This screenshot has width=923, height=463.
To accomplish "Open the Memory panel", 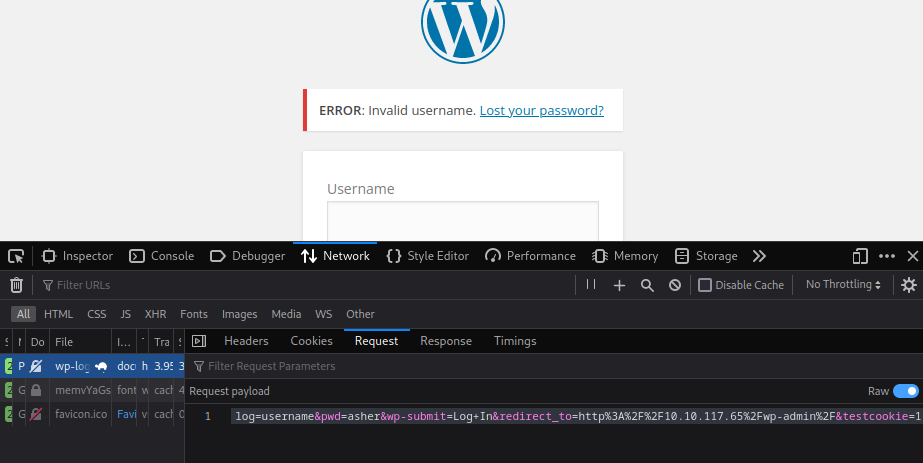I will (625, 256).
